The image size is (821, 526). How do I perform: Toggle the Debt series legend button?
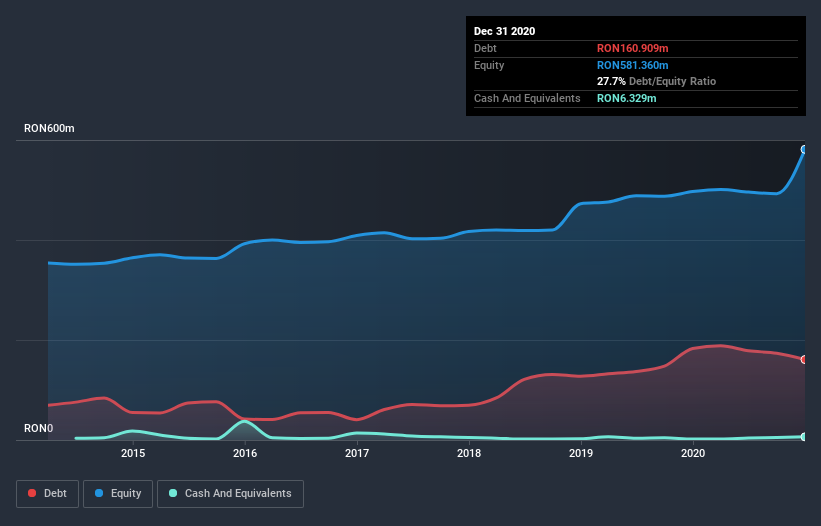click(47, 494)
